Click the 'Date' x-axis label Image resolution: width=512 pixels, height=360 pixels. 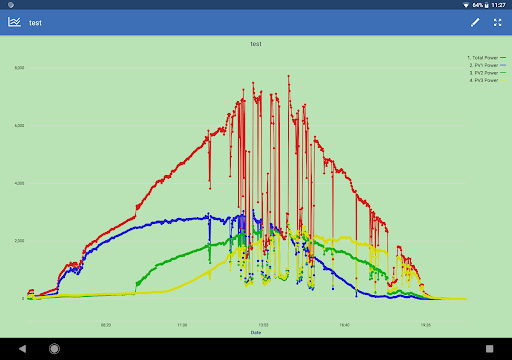coord(256,332)
